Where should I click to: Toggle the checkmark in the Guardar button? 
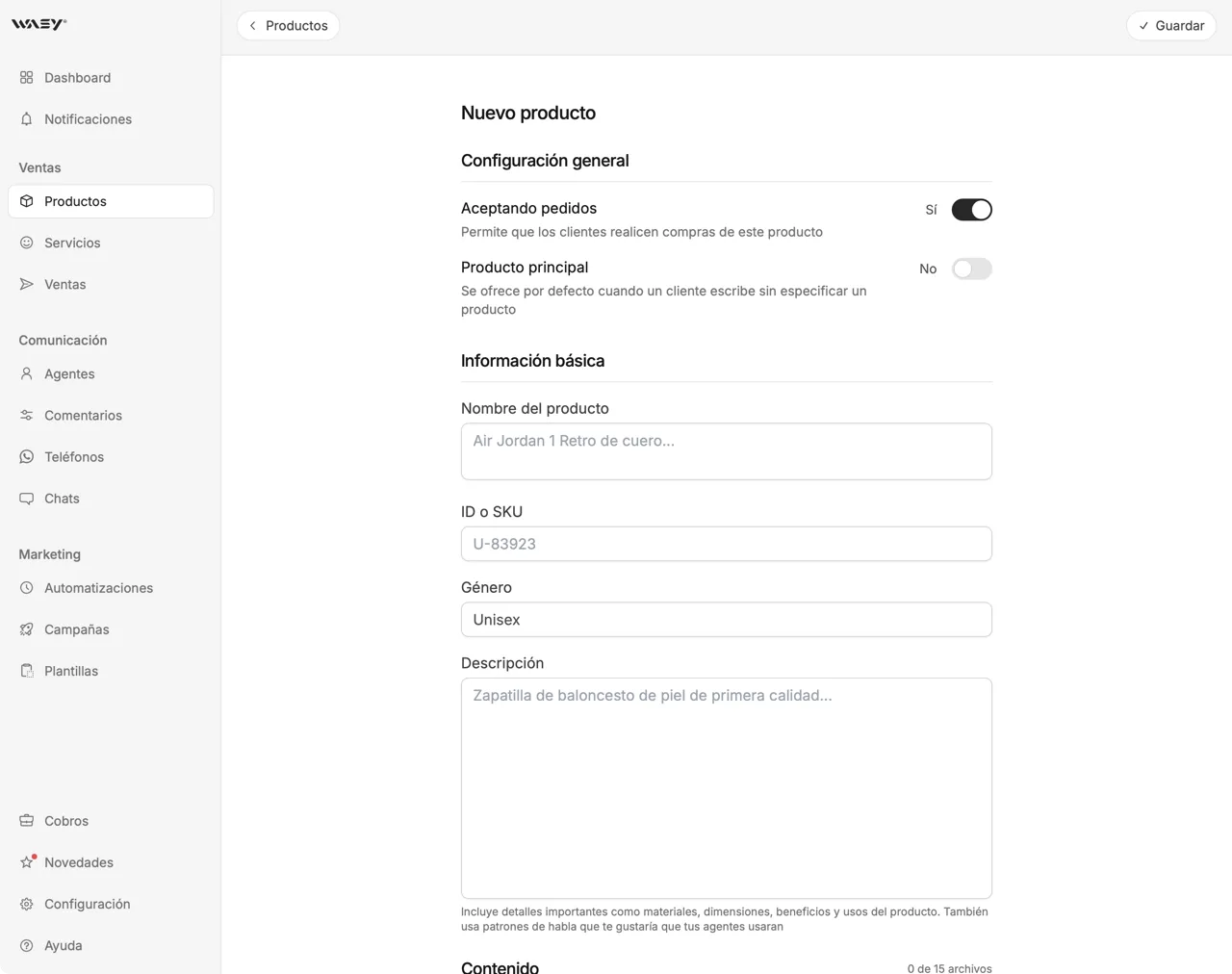(1143, 25)
